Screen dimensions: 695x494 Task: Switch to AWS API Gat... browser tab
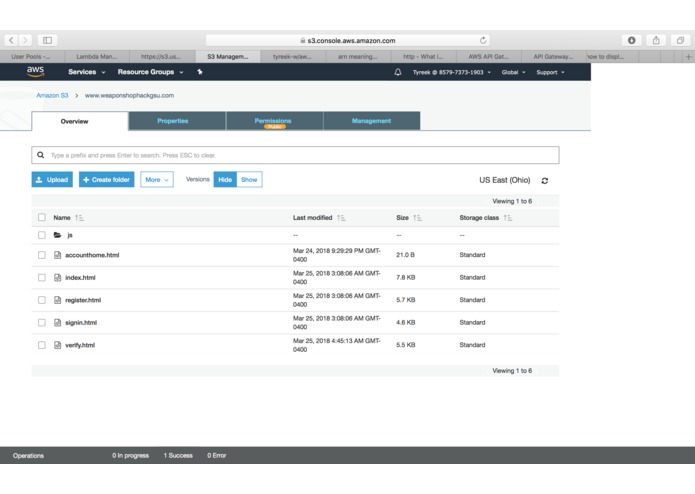click(488, 57)
